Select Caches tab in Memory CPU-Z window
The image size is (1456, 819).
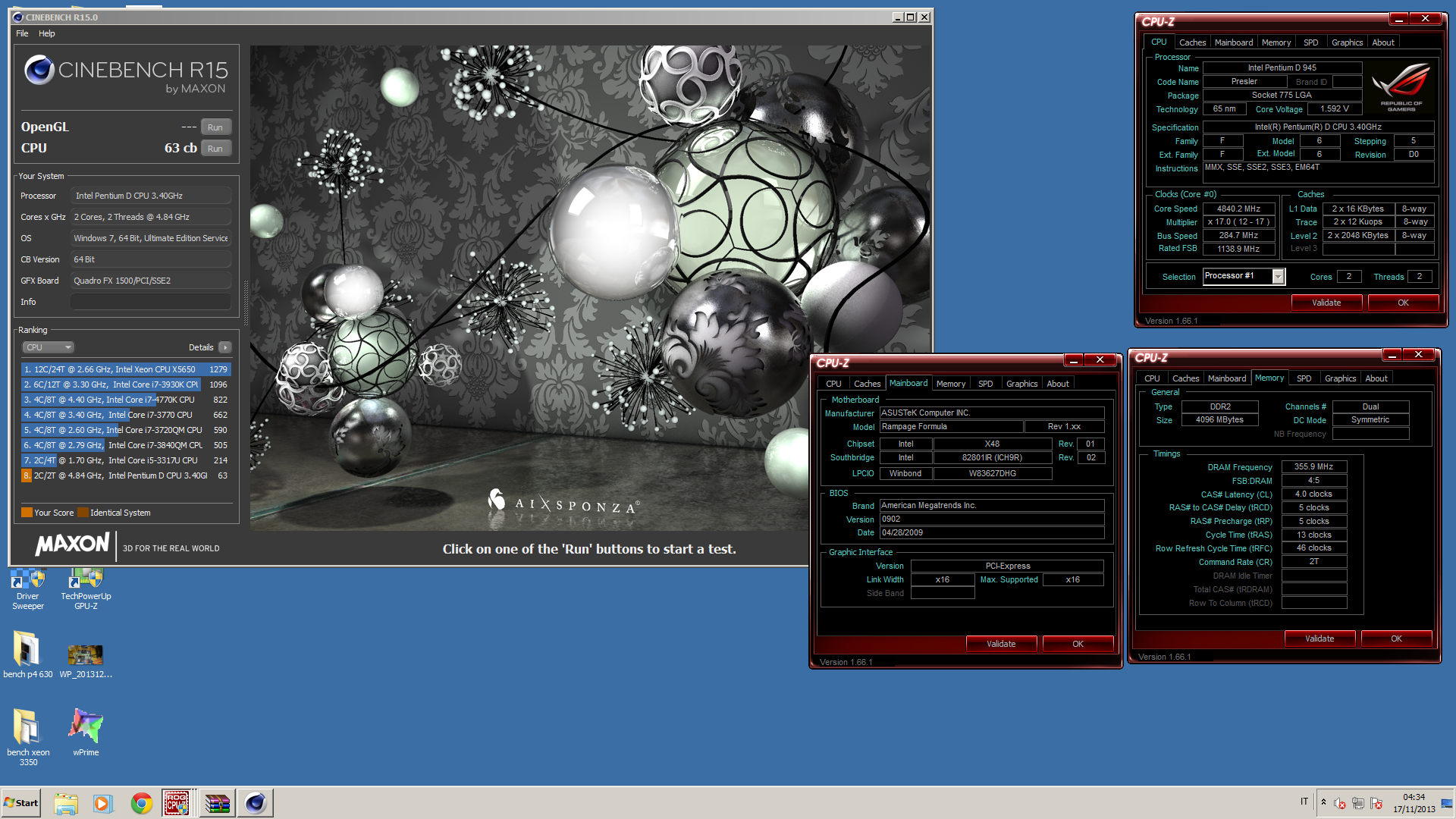click(1185, 378)
